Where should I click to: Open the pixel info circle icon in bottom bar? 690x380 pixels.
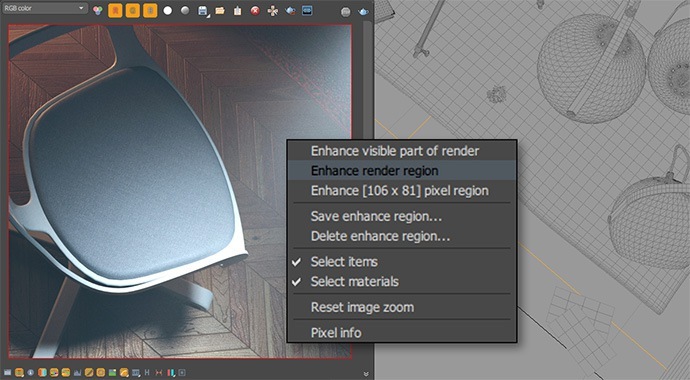coord(30,373)
